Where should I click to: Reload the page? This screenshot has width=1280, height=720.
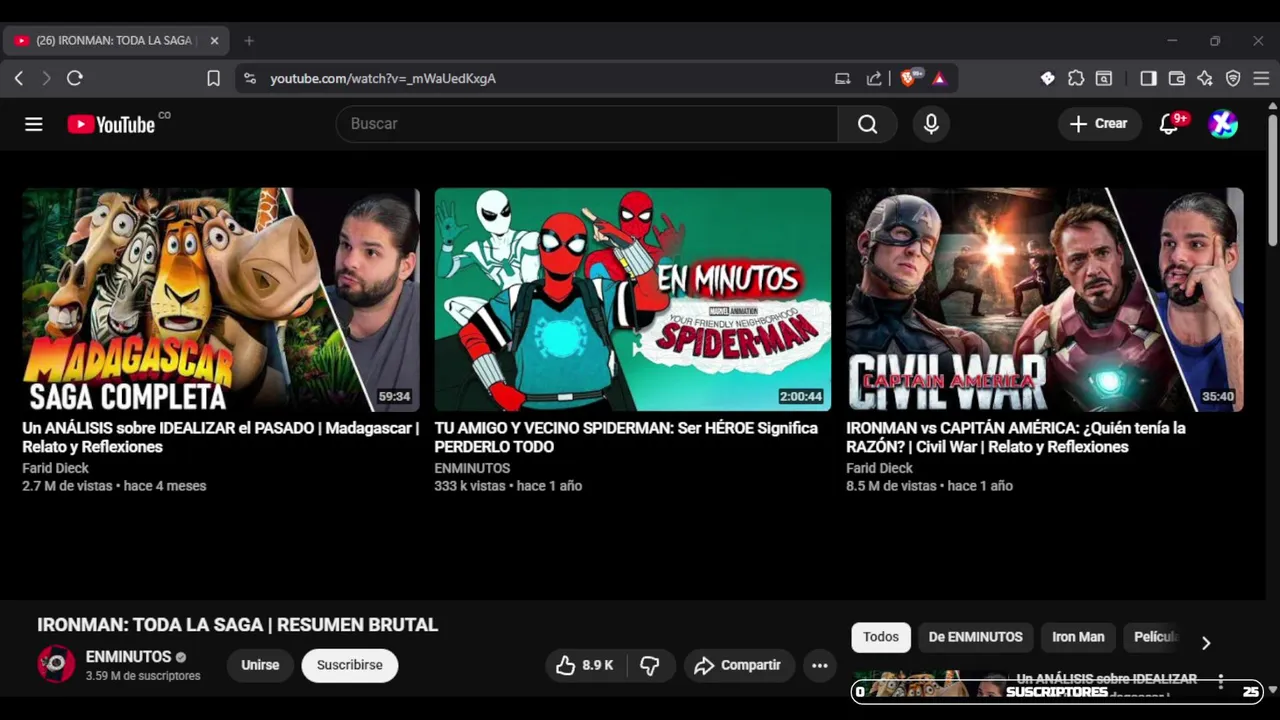tap(75, 78)
